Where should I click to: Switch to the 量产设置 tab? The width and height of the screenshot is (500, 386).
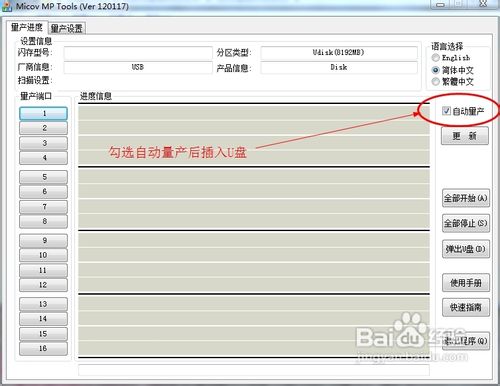click(x=67, y=28)
